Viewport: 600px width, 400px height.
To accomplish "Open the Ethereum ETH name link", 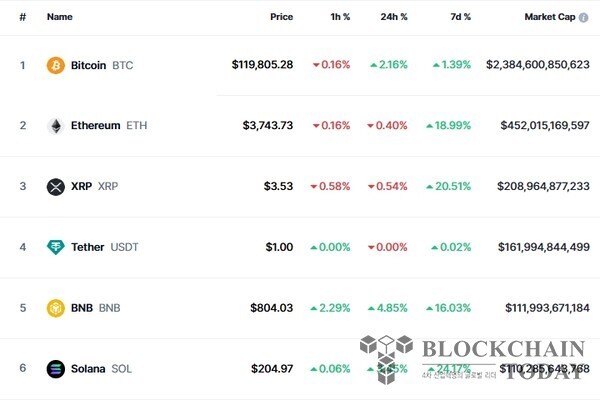I will point(109,126).
